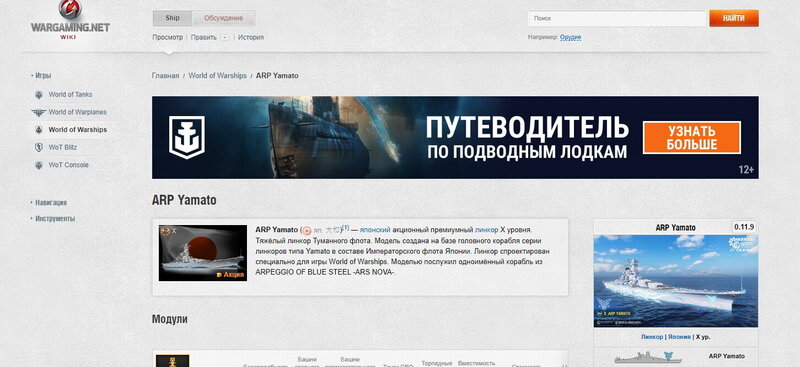Screen dimensions: 800x367
Task: Open World of Warplanes sidebar icon
Action: [x=39, y=112]
